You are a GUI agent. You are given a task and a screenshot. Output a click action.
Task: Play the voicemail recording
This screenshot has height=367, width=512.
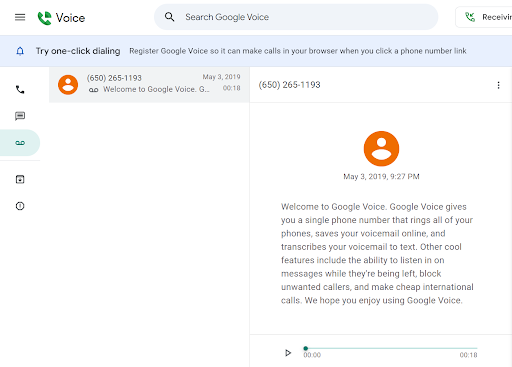click(288, 353)
